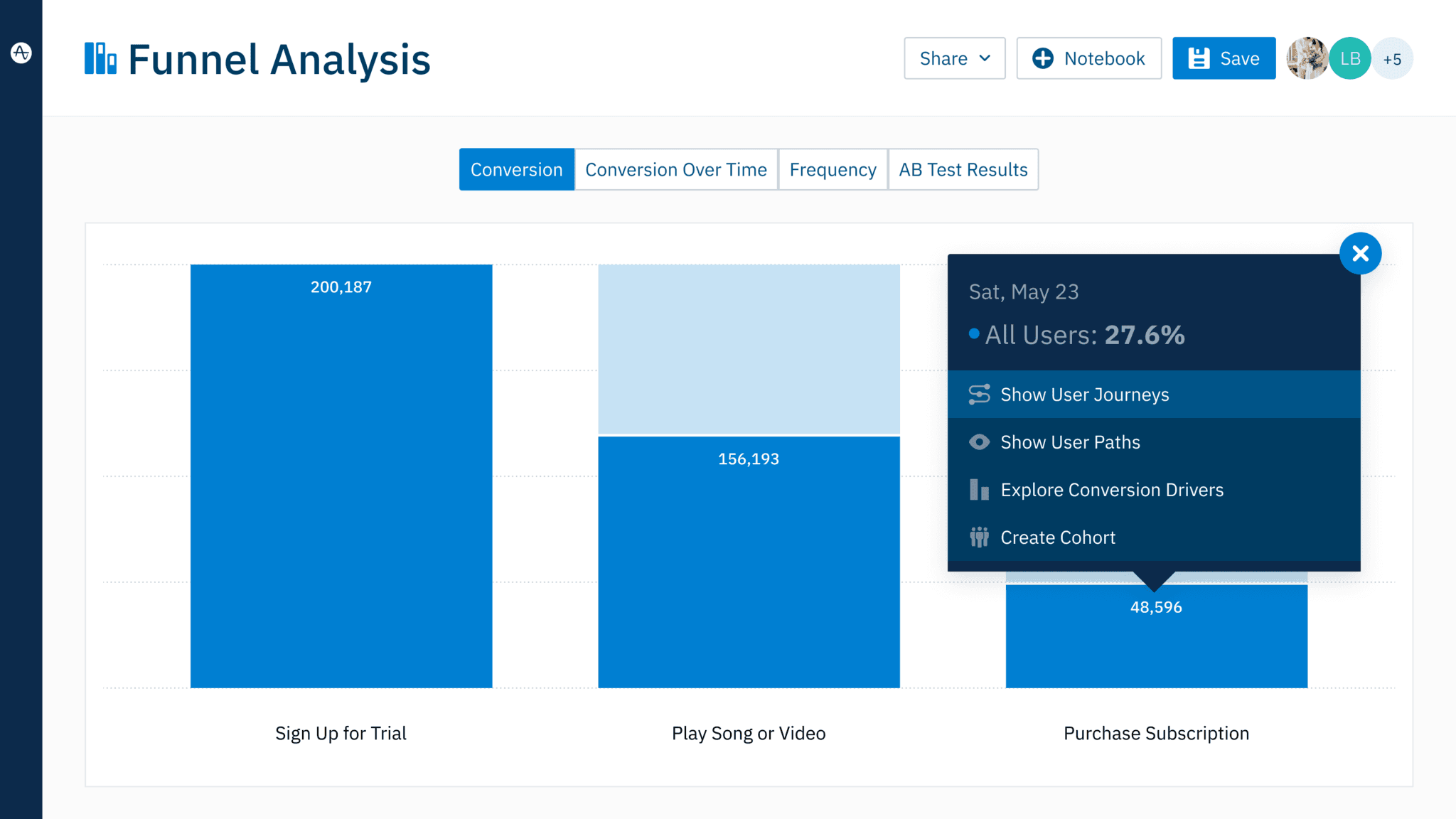Open the AB Test Results tab
This screenshot has width=1456, height=819.
tap(963, 169)
